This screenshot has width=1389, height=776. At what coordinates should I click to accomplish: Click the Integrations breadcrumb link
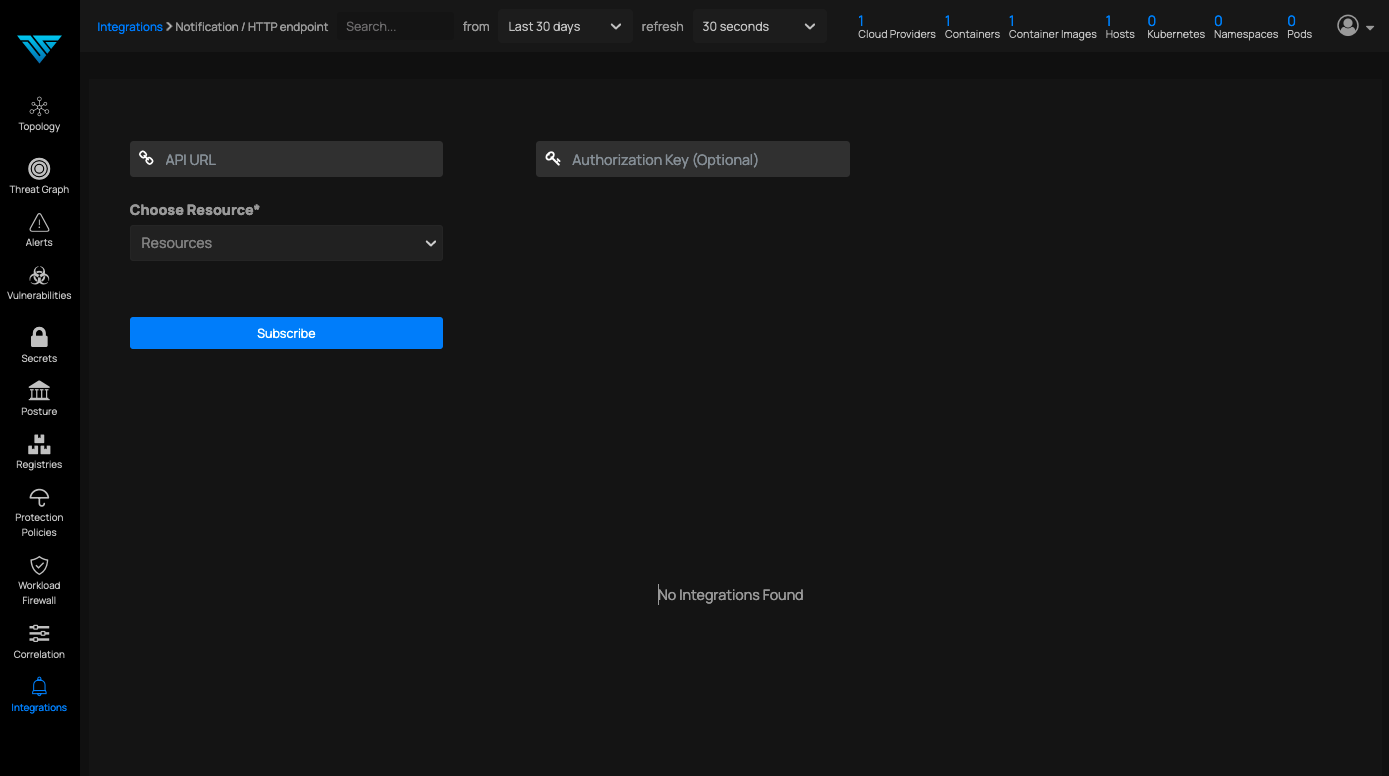pos(129,27)
